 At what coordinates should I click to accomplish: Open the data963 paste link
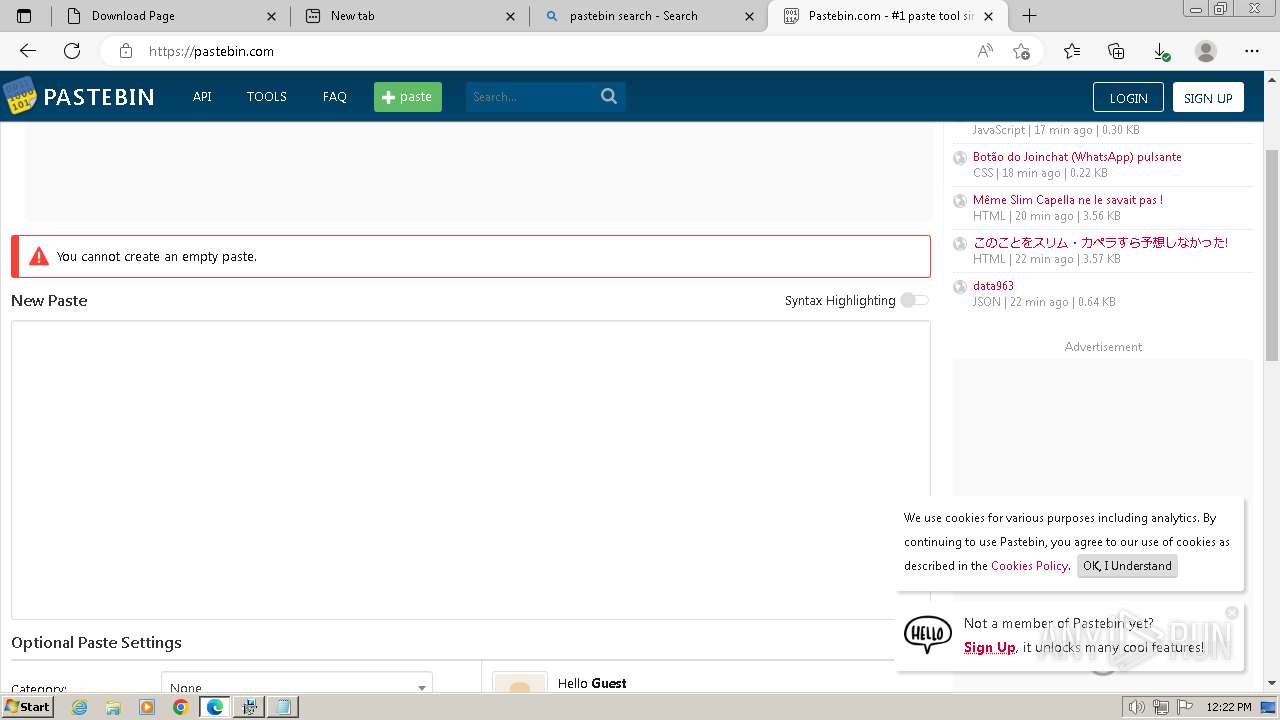point(993,286)
